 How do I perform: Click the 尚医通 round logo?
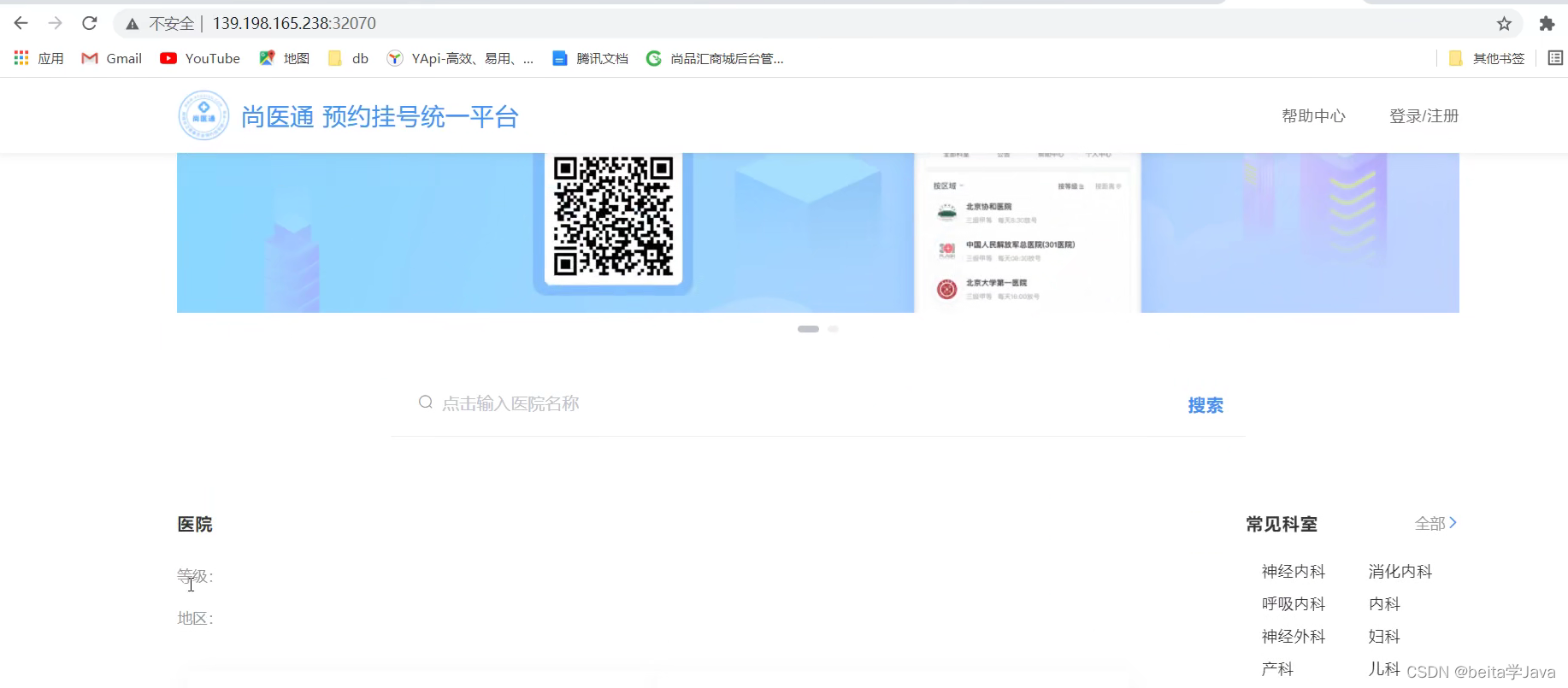coord(203,115)
